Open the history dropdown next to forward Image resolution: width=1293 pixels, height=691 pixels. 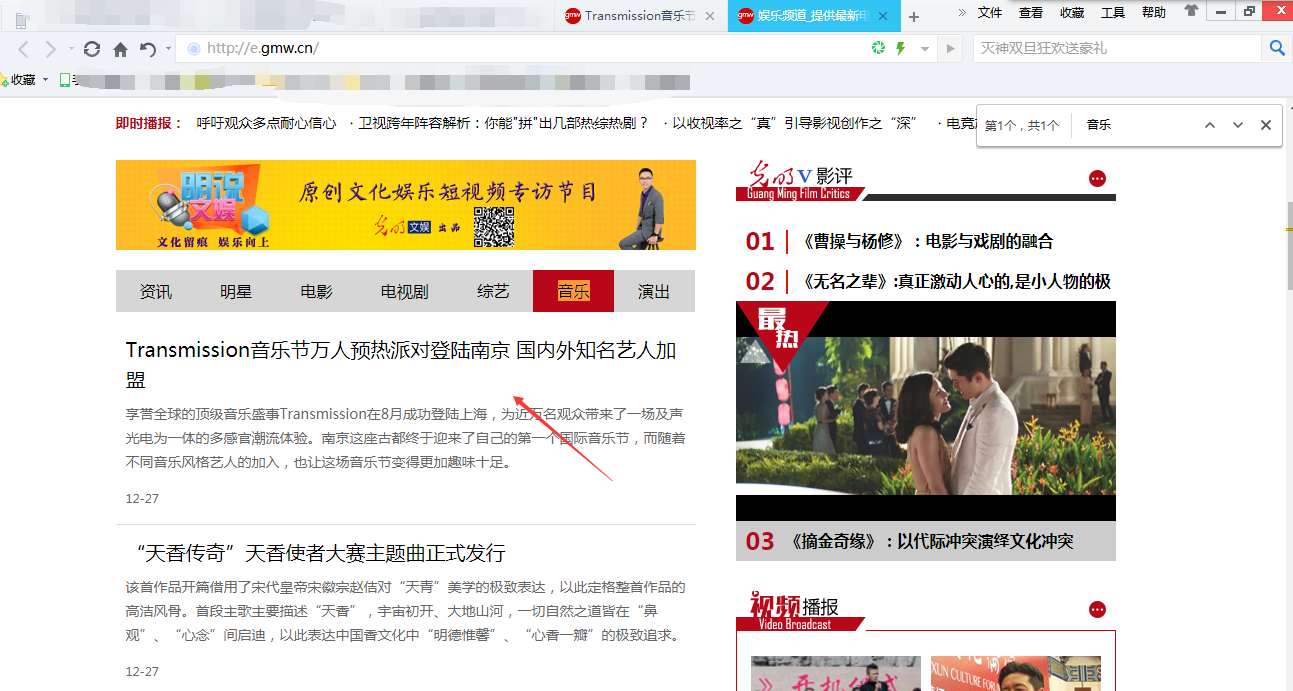[x=71, y=49]
